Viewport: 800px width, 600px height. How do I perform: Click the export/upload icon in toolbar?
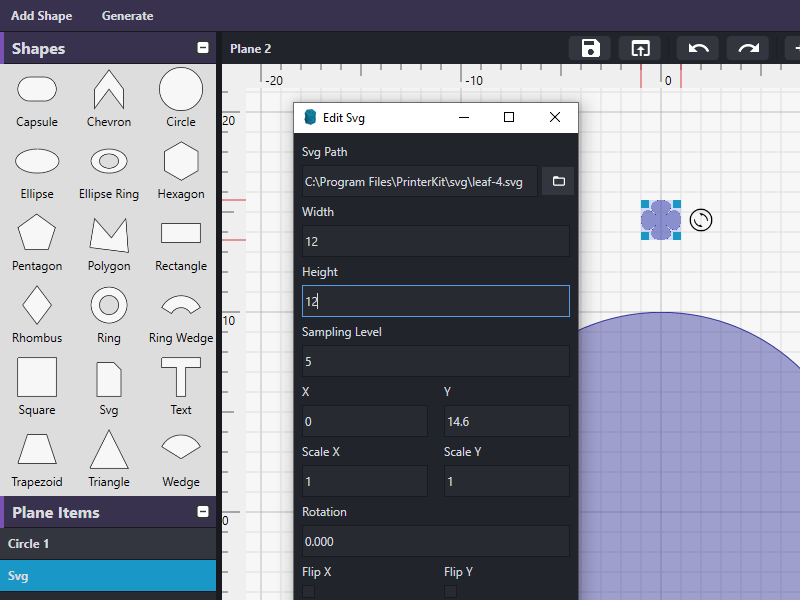pos(640,48)
